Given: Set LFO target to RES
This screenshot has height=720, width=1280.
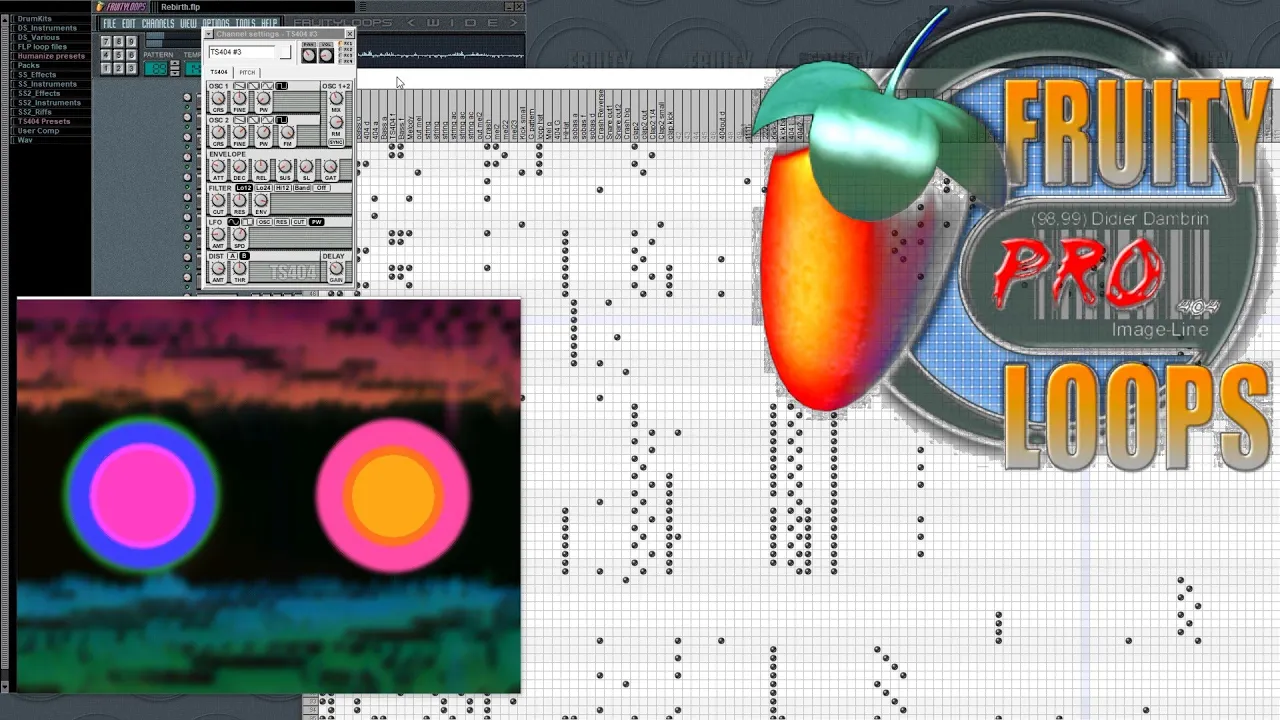Looking at the screenshot, I should tap(282, 222).
